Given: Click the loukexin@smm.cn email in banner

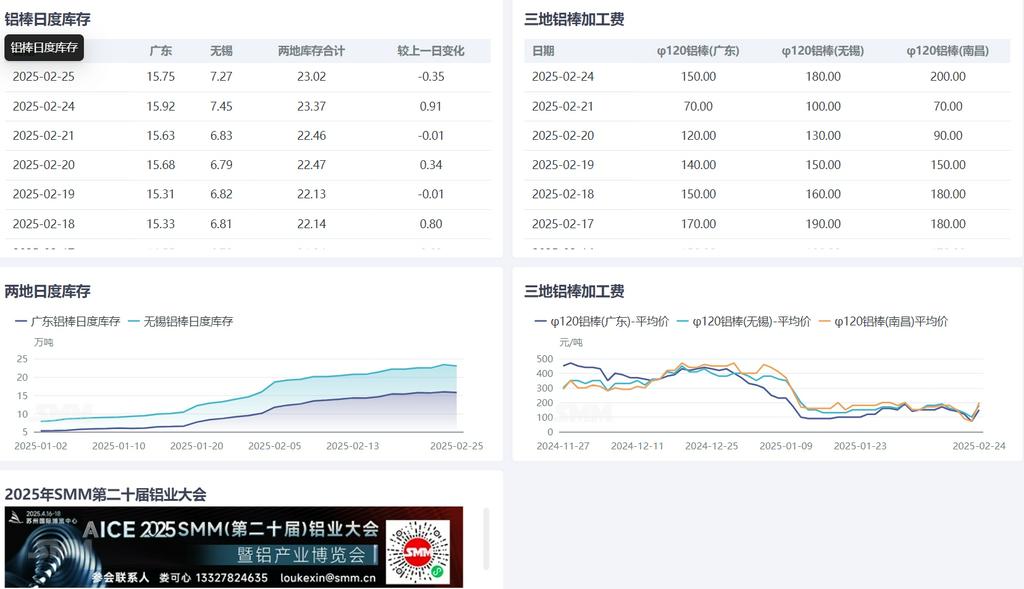Looking at the screenshot, I should coord(328,577).
